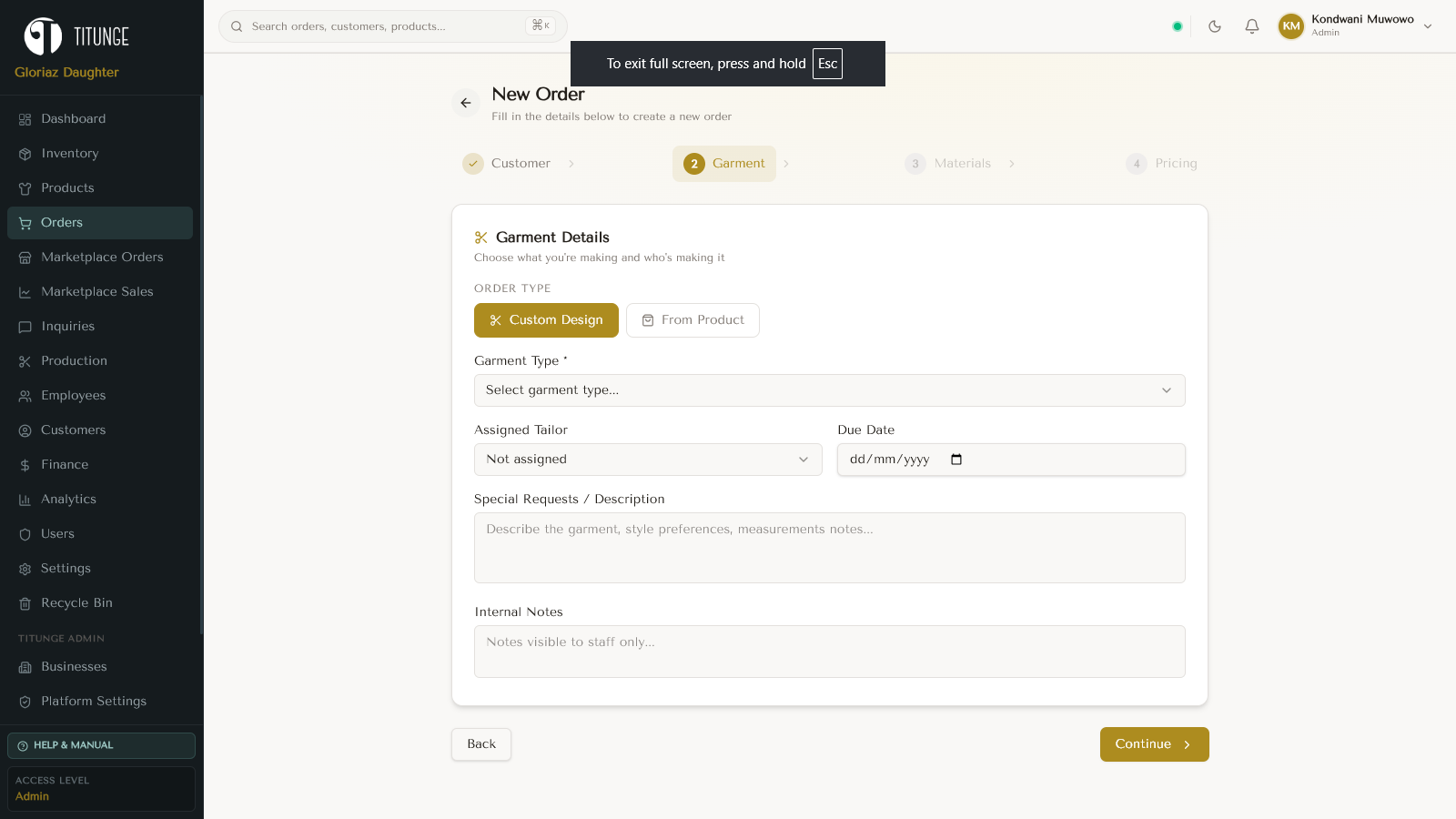Go back using the arrow beside New Order
The width and height of the screenshot is (1456, 819).
pyautogui.click(x=466, y=103)
